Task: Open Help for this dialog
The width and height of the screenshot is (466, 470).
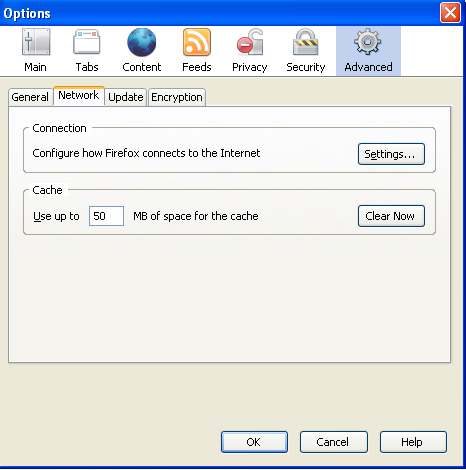Action: click(413, 442)
